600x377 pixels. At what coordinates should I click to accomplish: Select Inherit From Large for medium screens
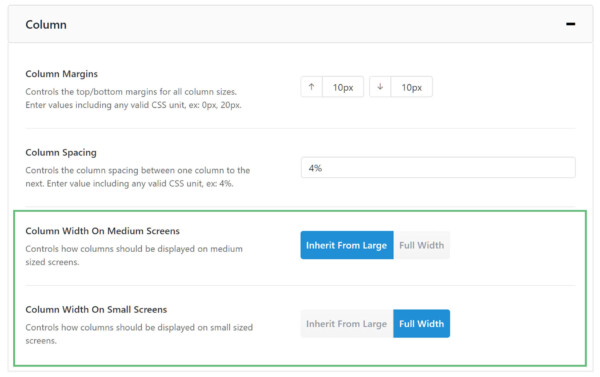[x=347, y=245]
